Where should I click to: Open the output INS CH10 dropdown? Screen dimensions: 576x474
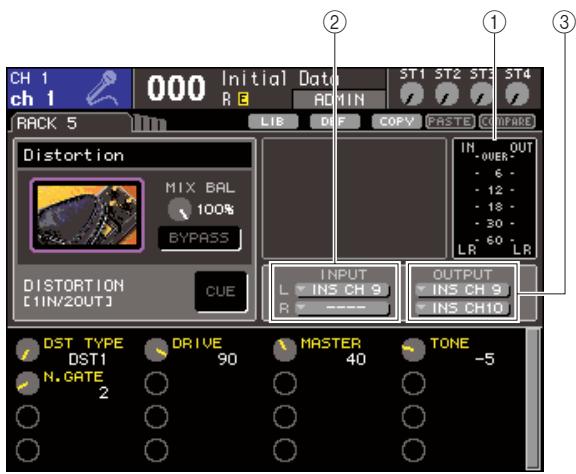pos(462,308)
